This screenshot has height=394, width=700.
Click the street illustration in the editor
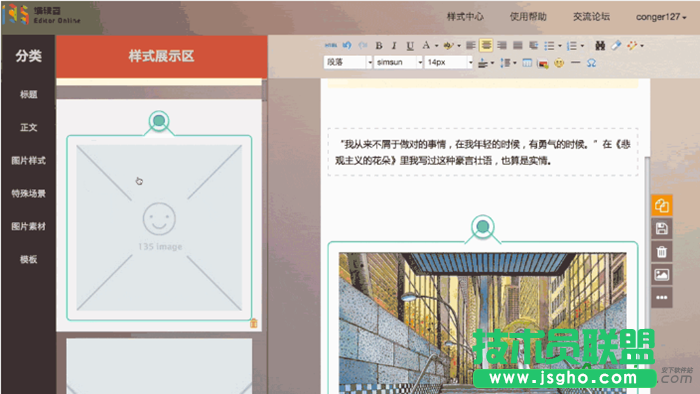click(483, 323)
